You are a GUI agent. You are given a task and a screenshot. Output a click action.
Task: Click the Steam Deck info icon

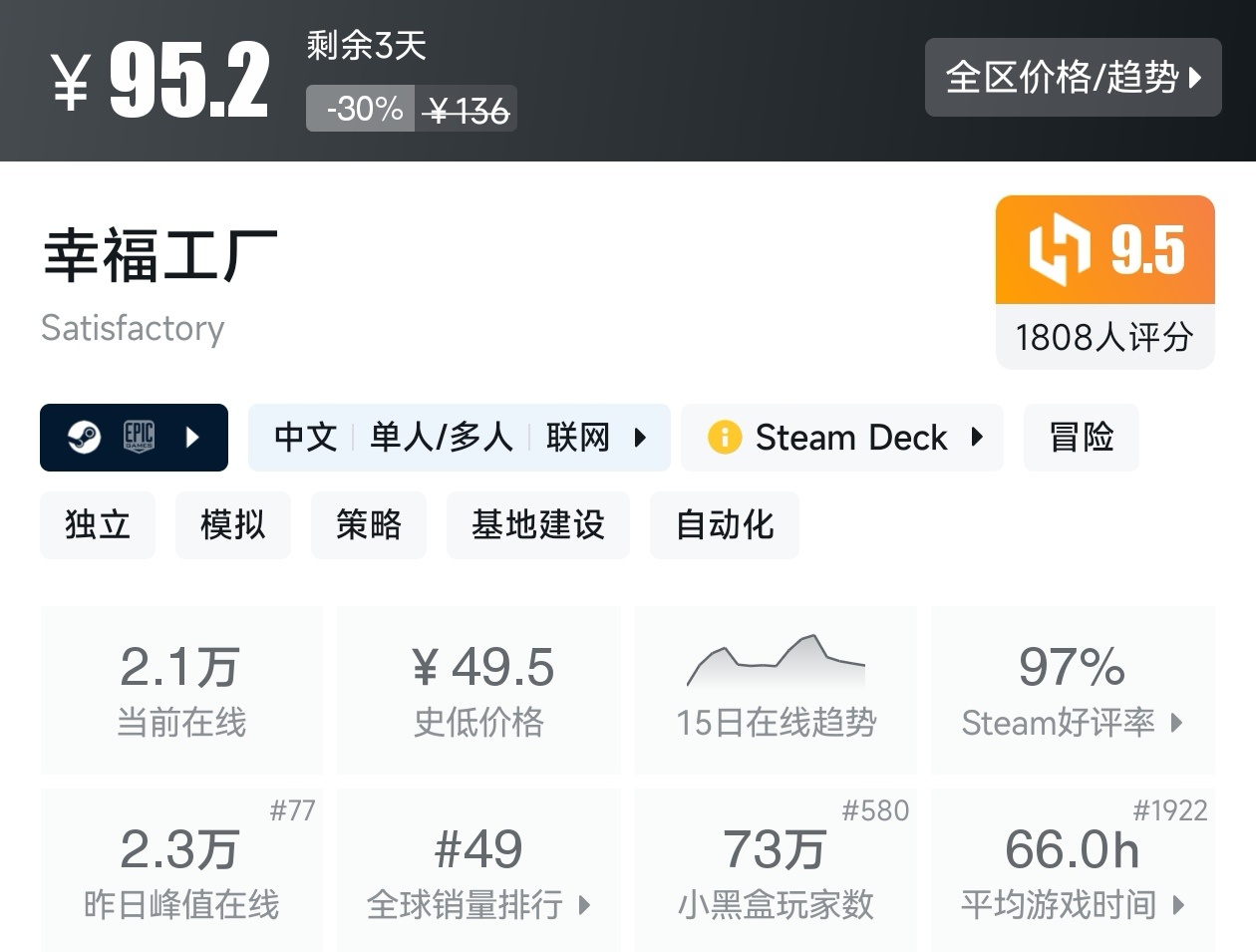click(725, 437)
